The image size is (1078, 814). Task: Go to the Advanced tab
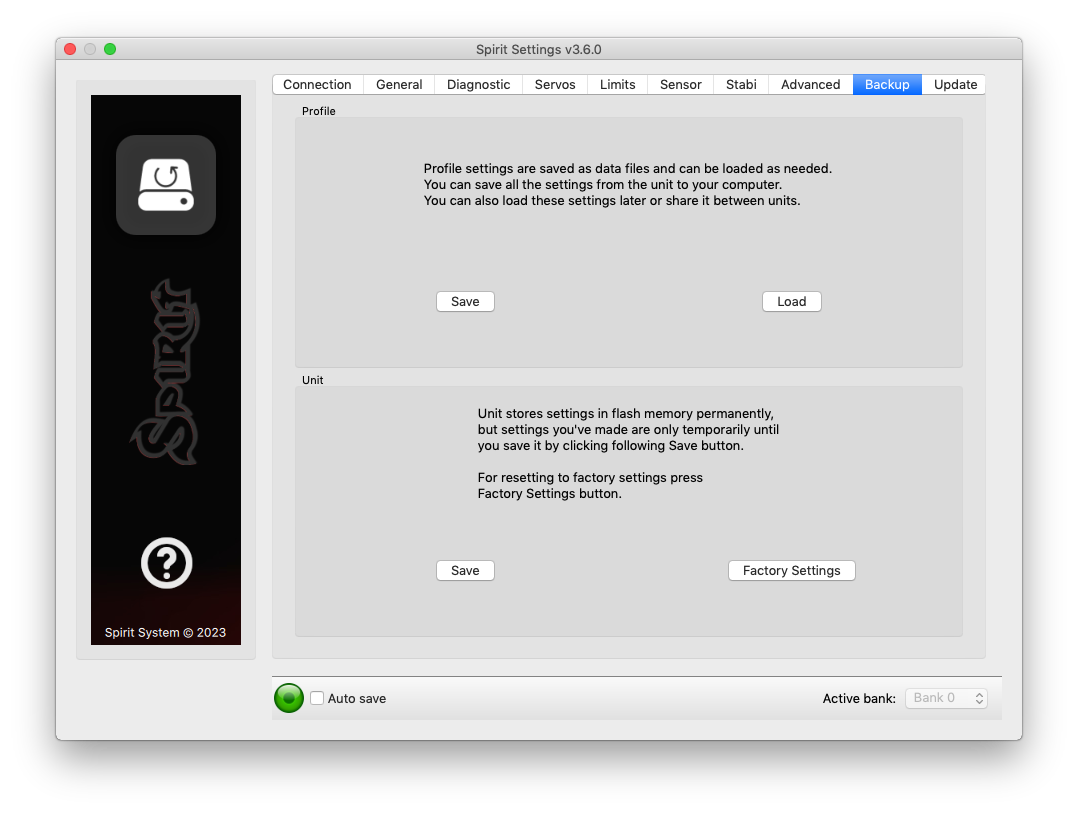pos(810,85)
